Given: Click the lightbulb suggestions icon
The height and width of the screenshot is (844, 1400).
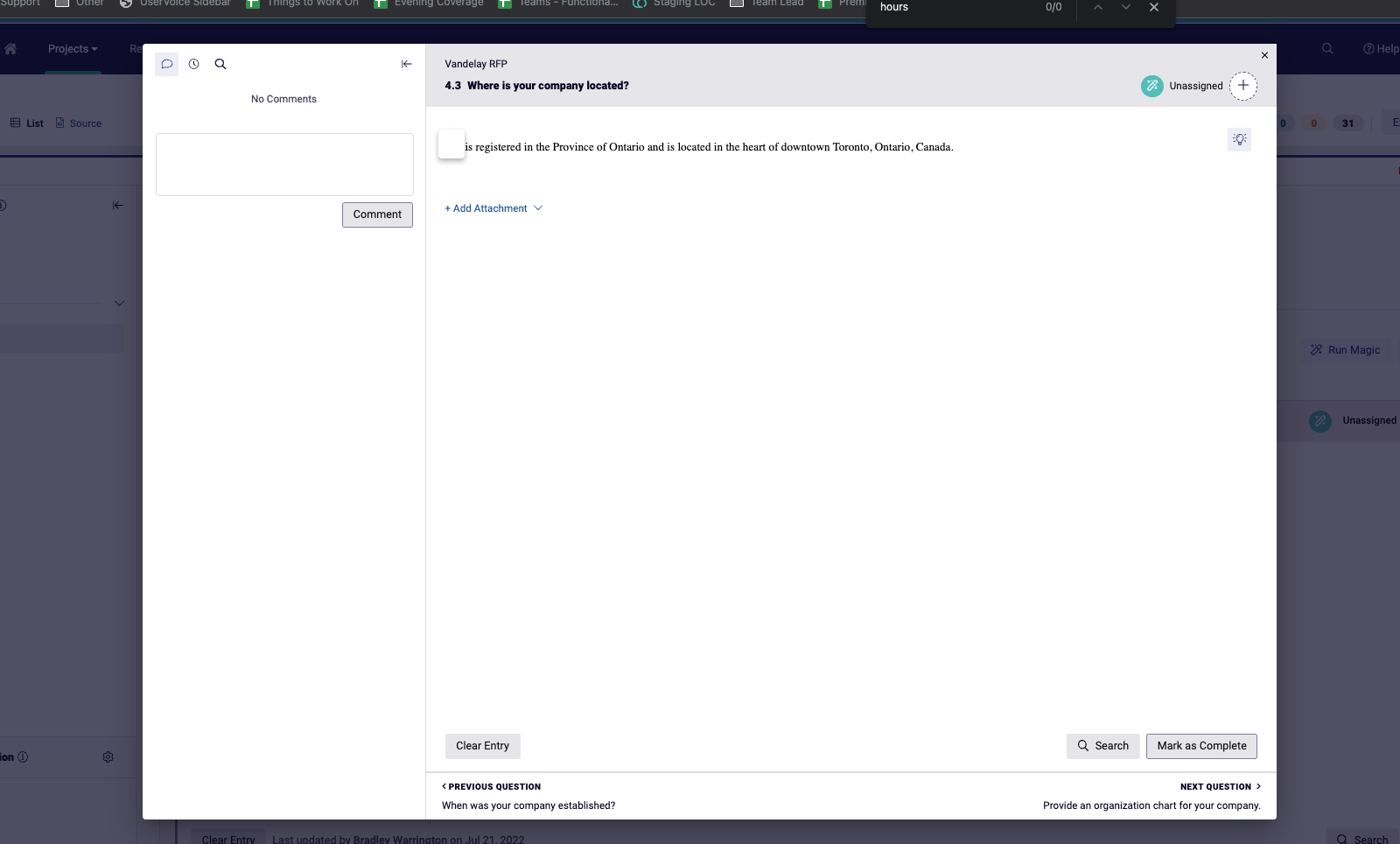Looking at the screenshot, I should [1239, 139].
